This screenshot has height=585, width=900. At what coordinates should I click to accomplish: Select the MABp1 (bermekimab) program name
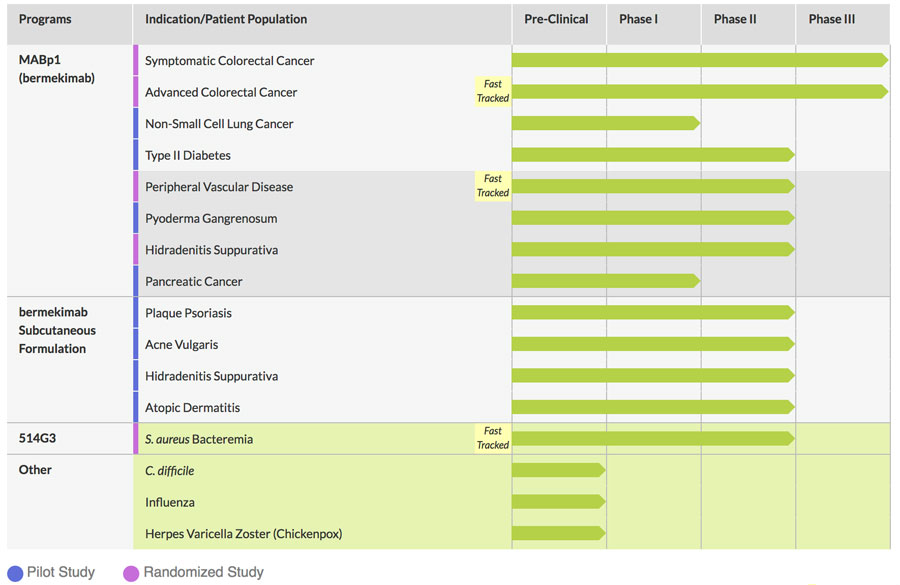click(57, 69)
